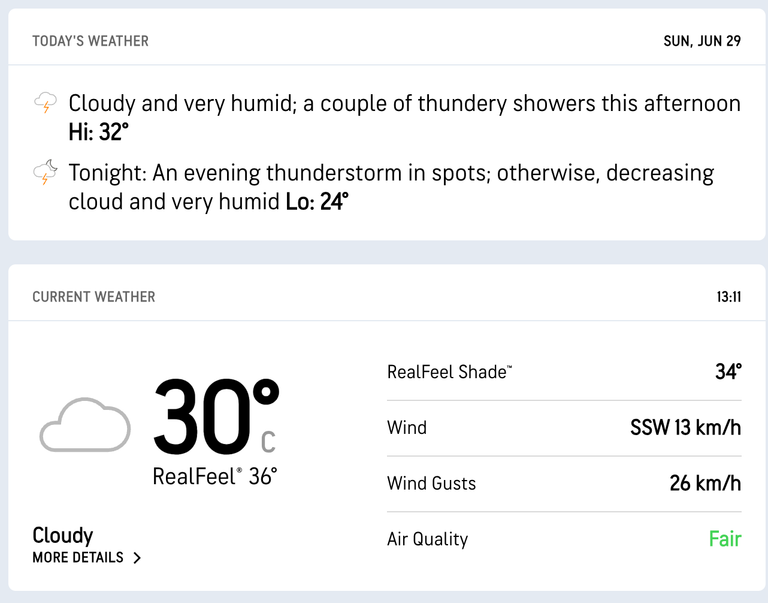768x603 pixels.
Task: Click the Hi: 32° forecast text
Action: [99, 132]
